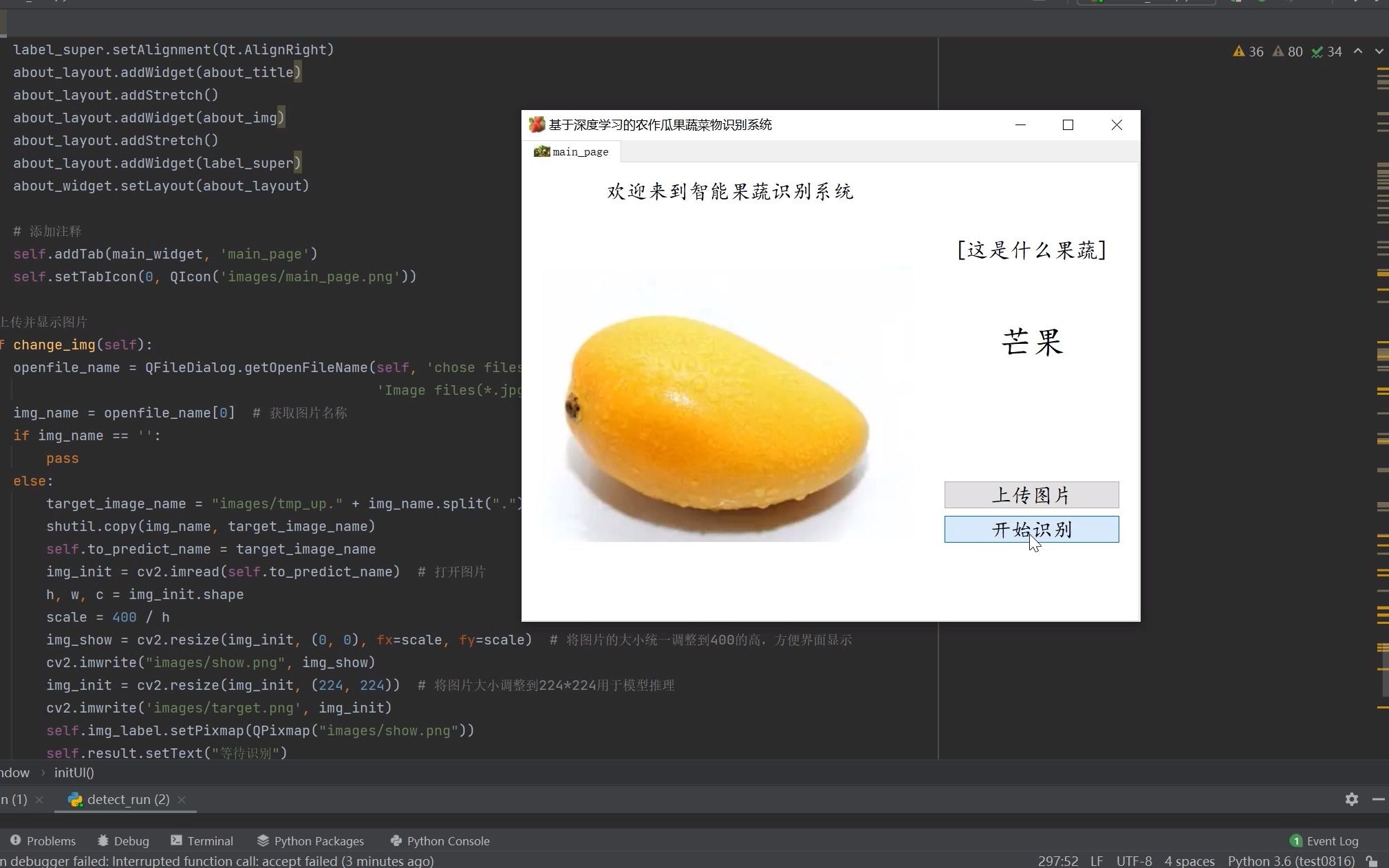Maximize the fruit recognition app window
Screen dimensions: 1389x868
tap(1068, 124)
